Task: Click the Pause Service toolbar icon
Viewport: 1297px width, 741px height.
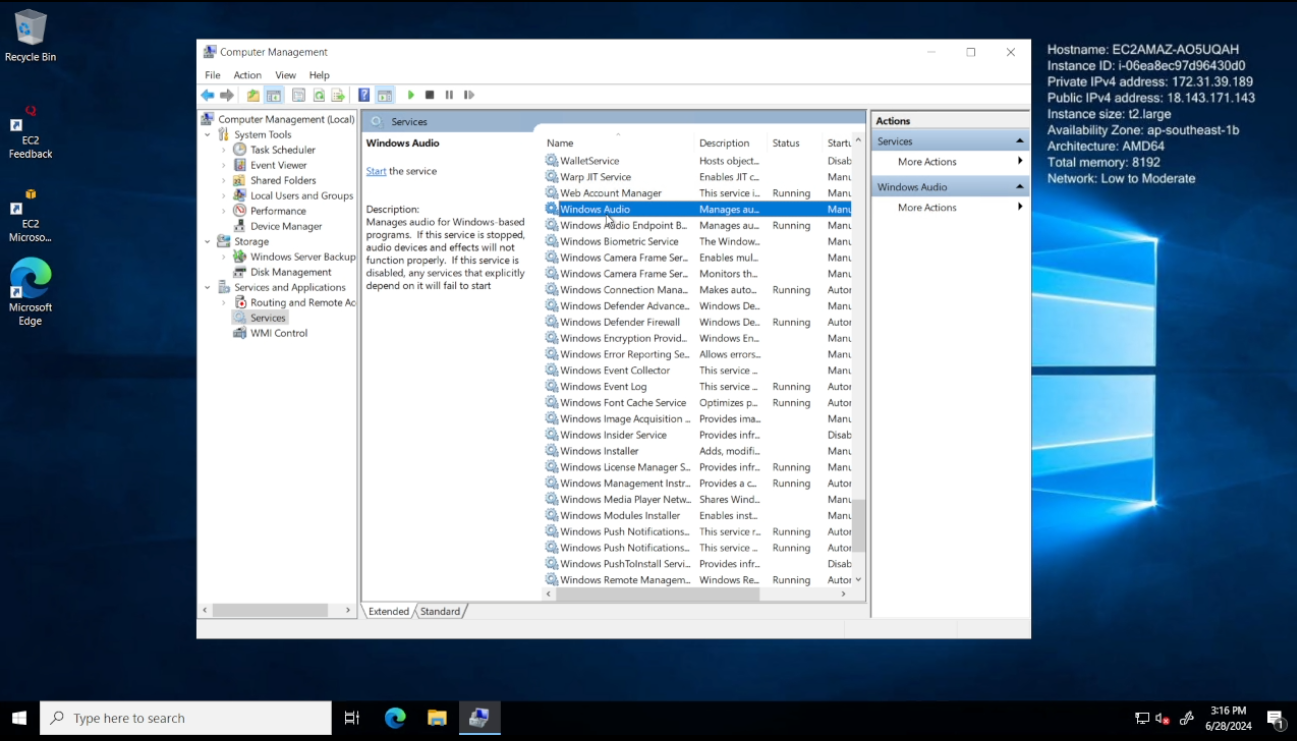Action: [x=449, y=95]
